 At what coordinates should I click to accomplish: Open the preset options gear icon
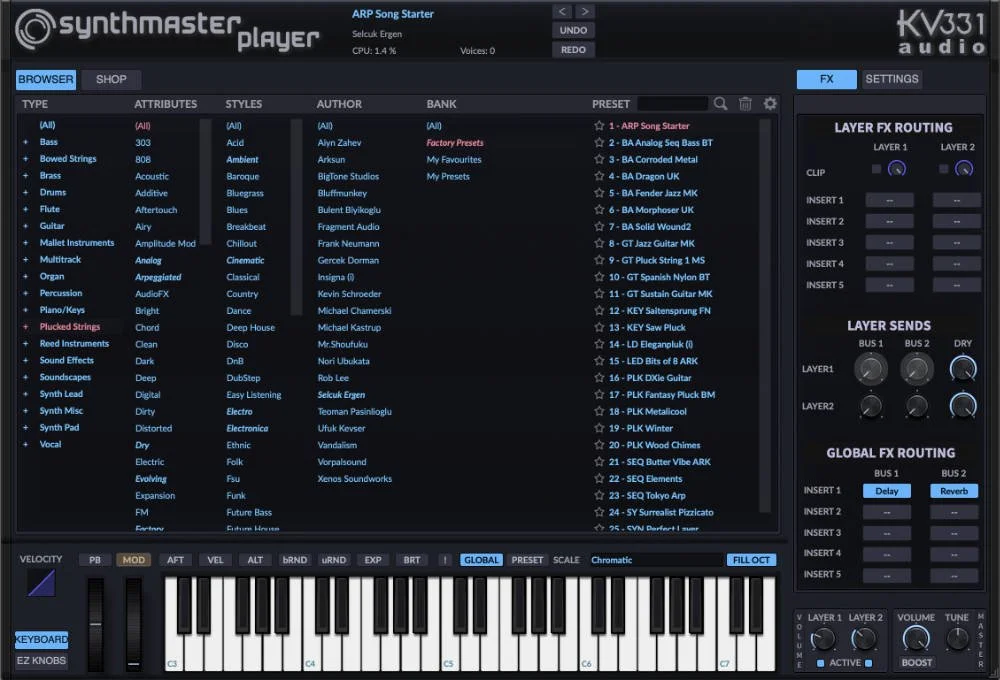(768, 103)
